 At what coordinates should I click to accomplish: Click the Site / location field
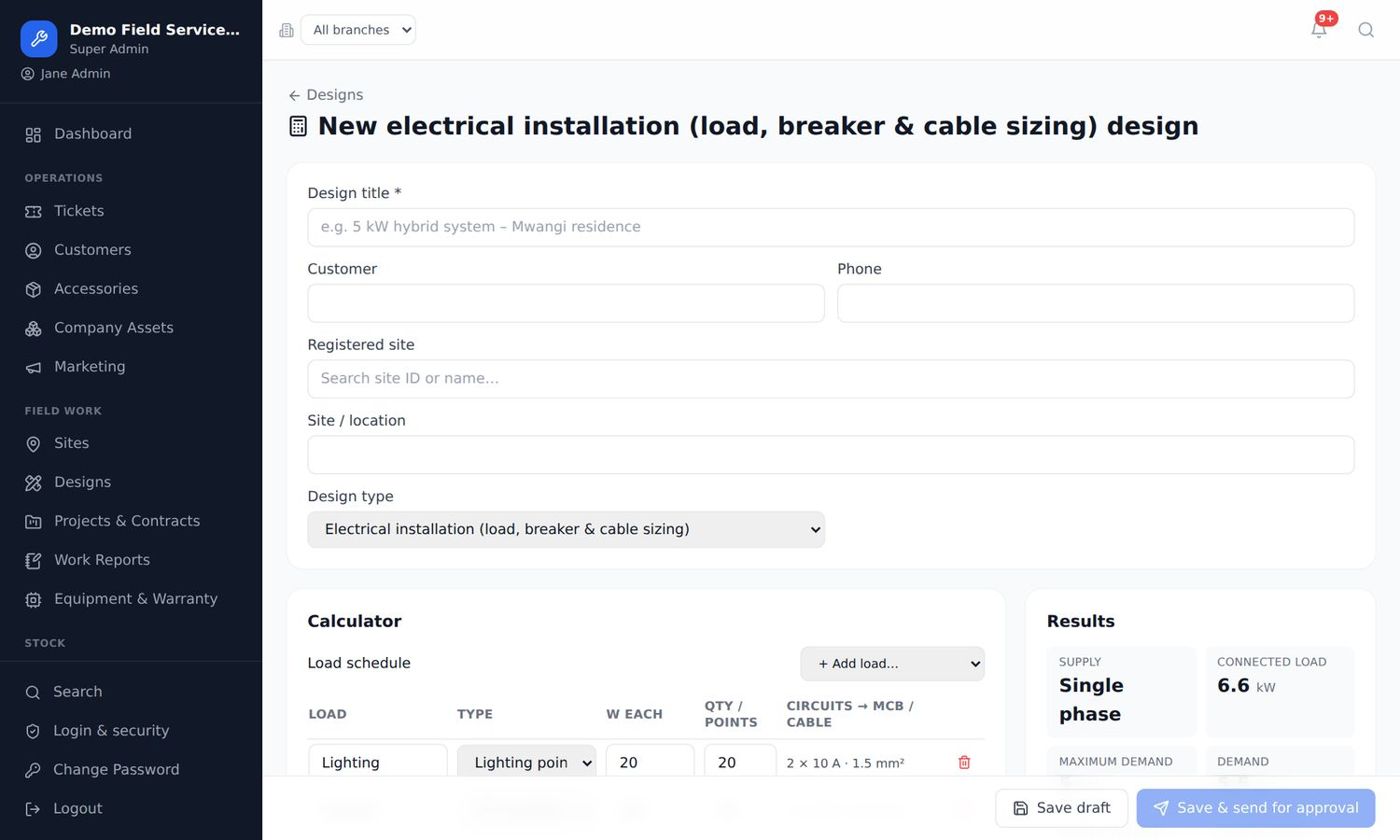point(831,455)
